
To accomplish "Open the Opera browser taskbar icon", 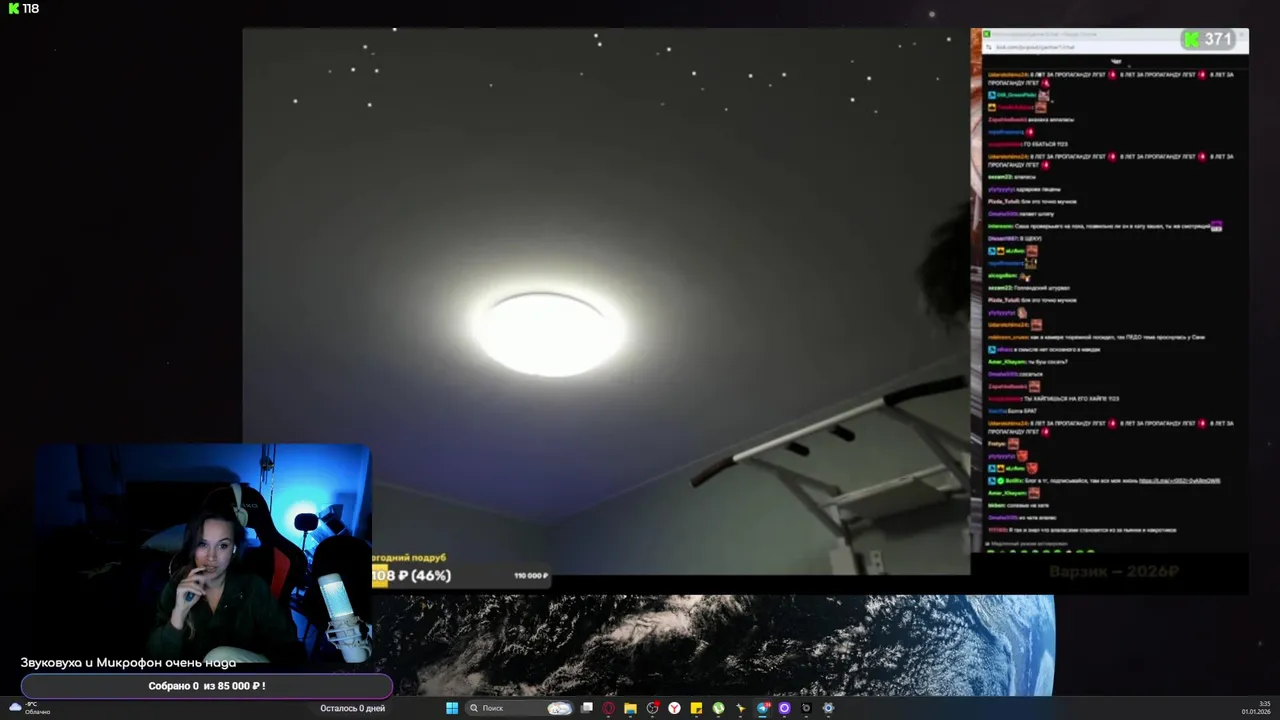I will click(x=608, y=708).
